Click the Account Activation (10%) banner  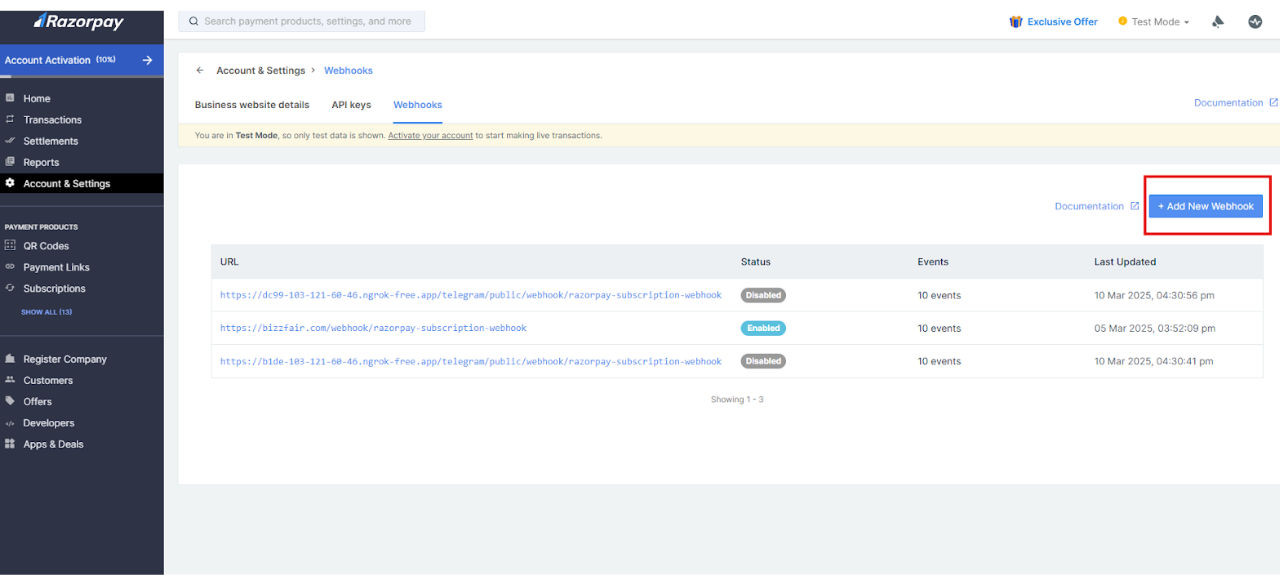(81, 60)
